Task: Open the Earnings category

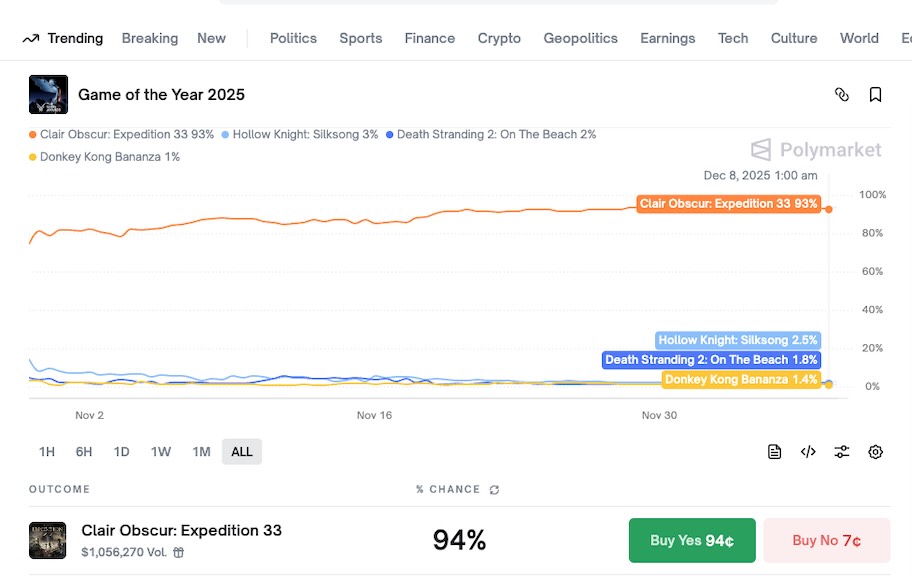Action: pyautogui.click(x=667, y=38)
